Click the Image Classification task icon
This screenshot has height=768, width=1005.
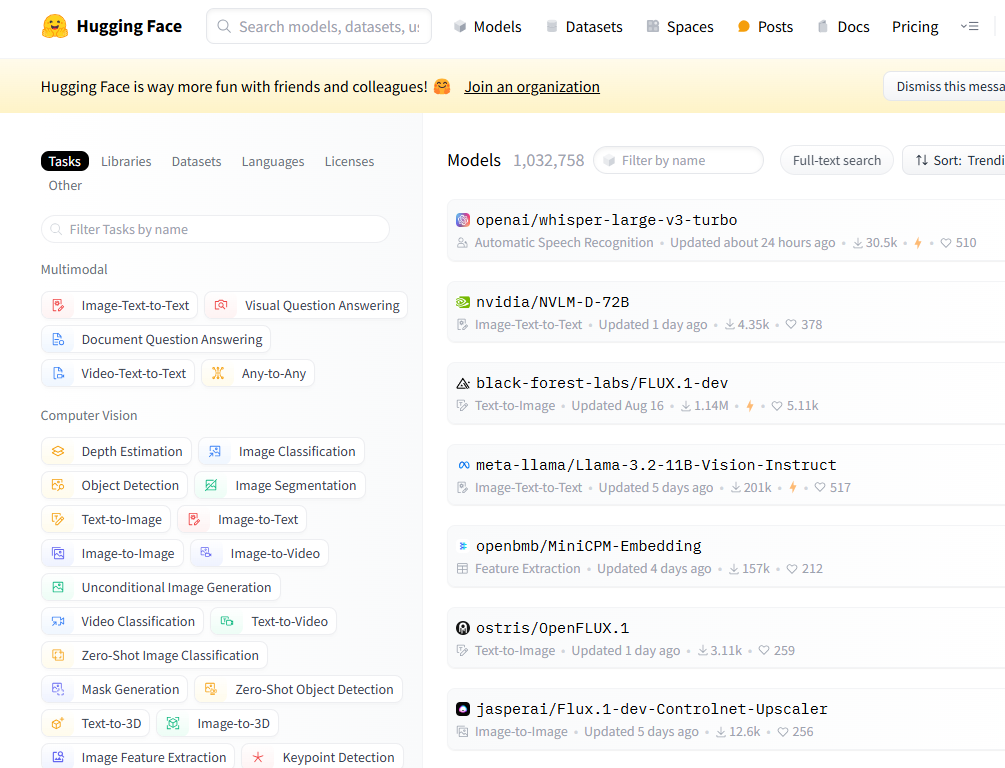[215, 451]
